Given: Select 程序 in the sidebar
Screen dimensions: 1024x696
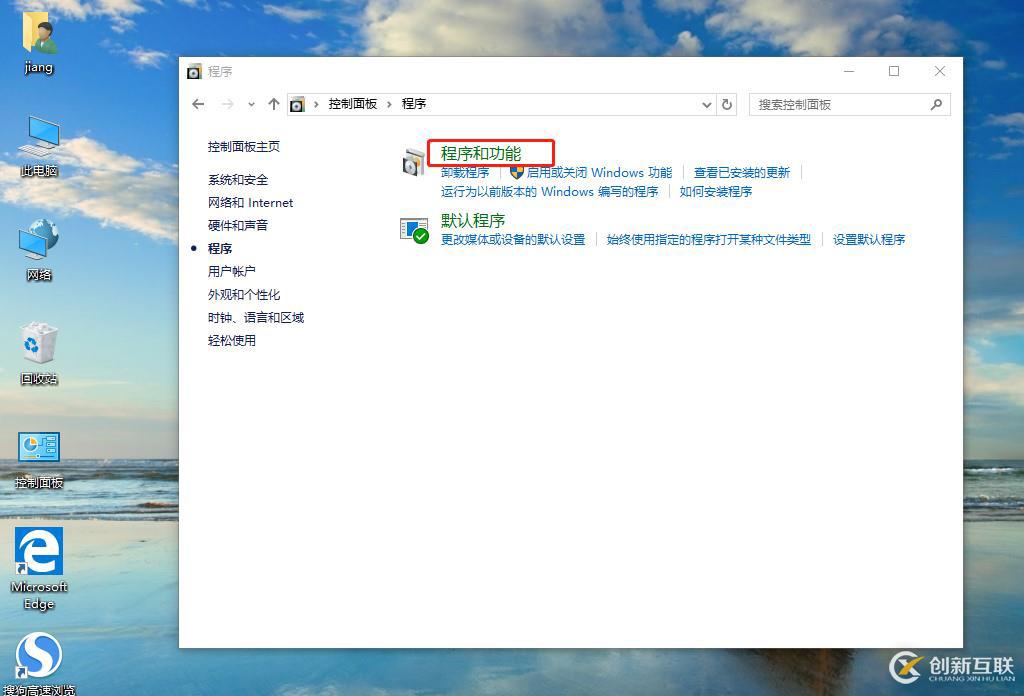Looking at the screenshot, I should point(220,249).
